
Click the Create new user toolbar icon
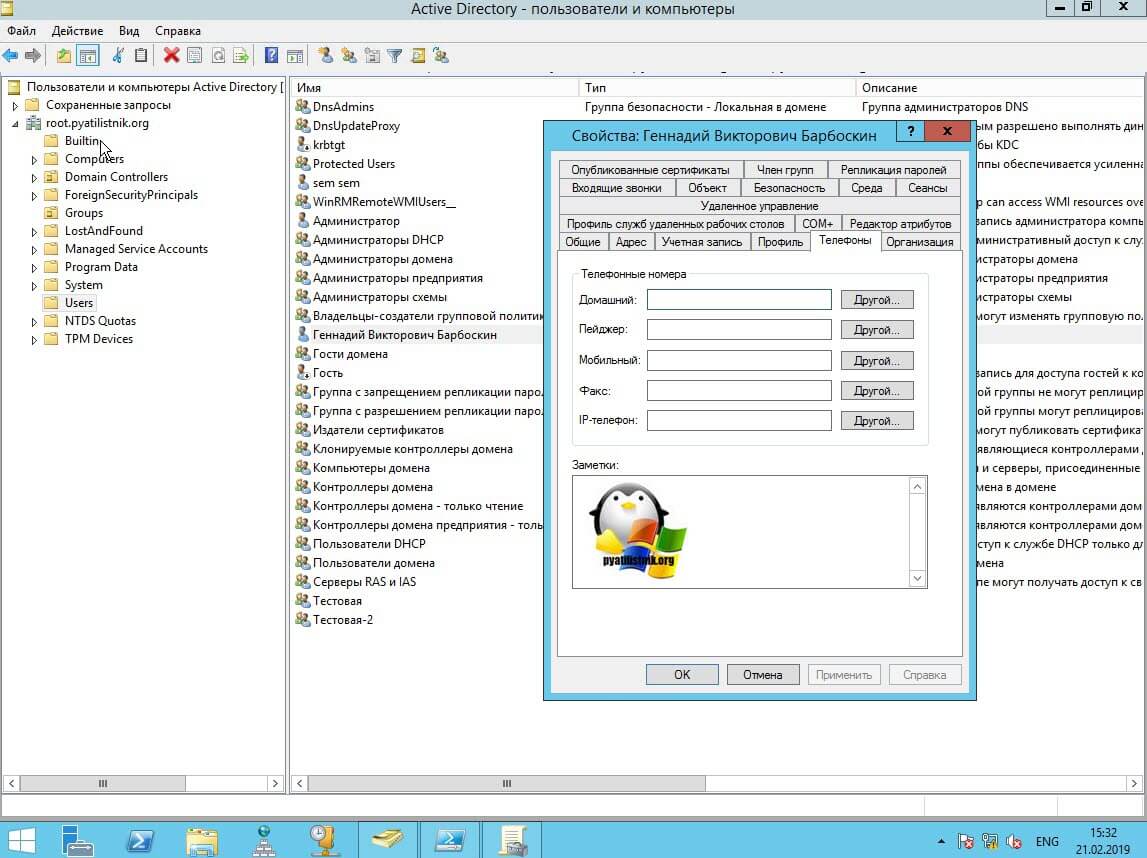click(325, 56)
